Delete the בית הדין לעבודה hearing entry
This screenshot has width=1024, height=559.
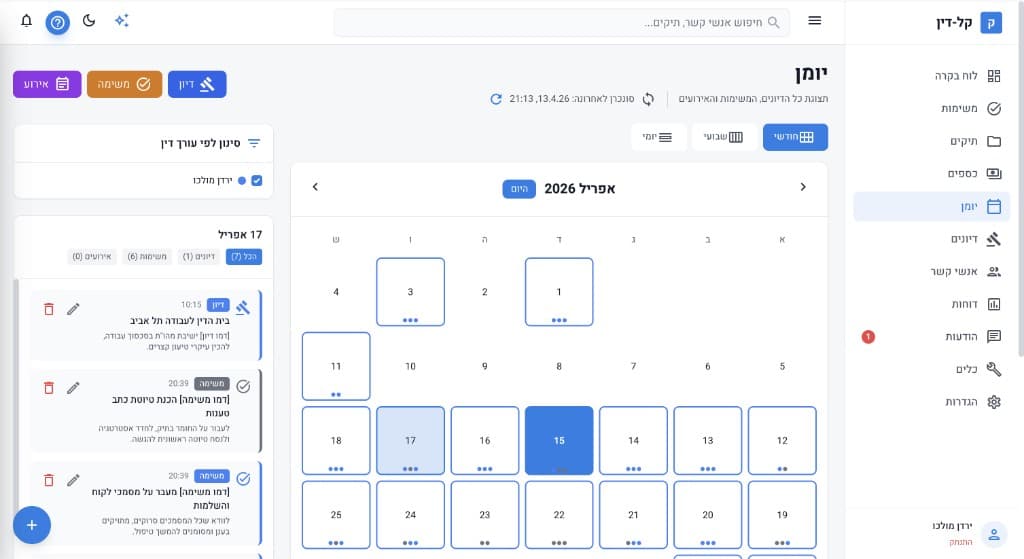pyautogui.click(x=49, y=309)
